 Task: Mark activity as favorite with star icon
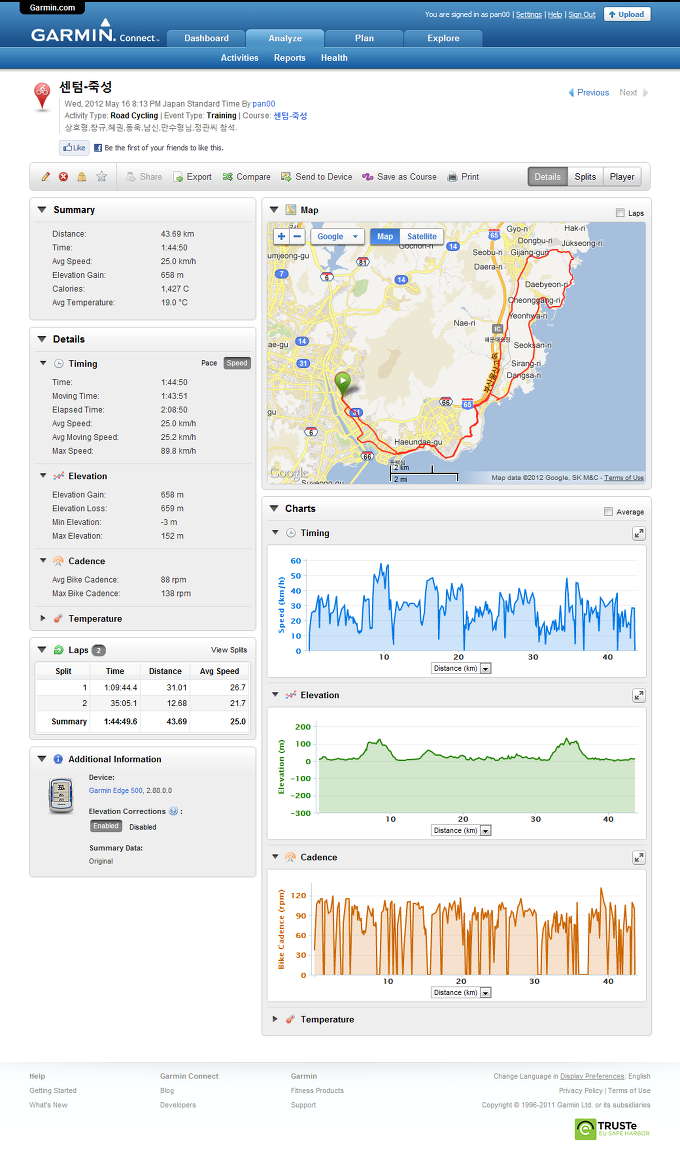pos(102,177)
